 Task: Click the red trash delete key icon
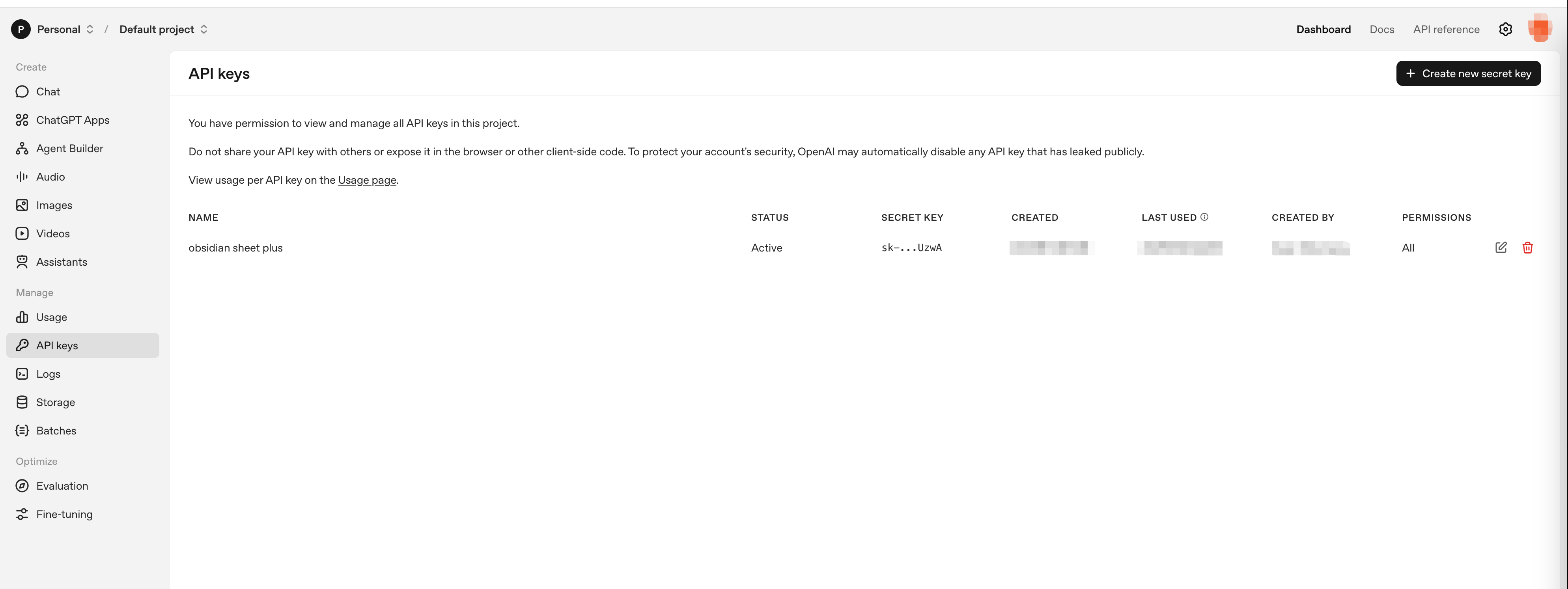click(1527, 248)
